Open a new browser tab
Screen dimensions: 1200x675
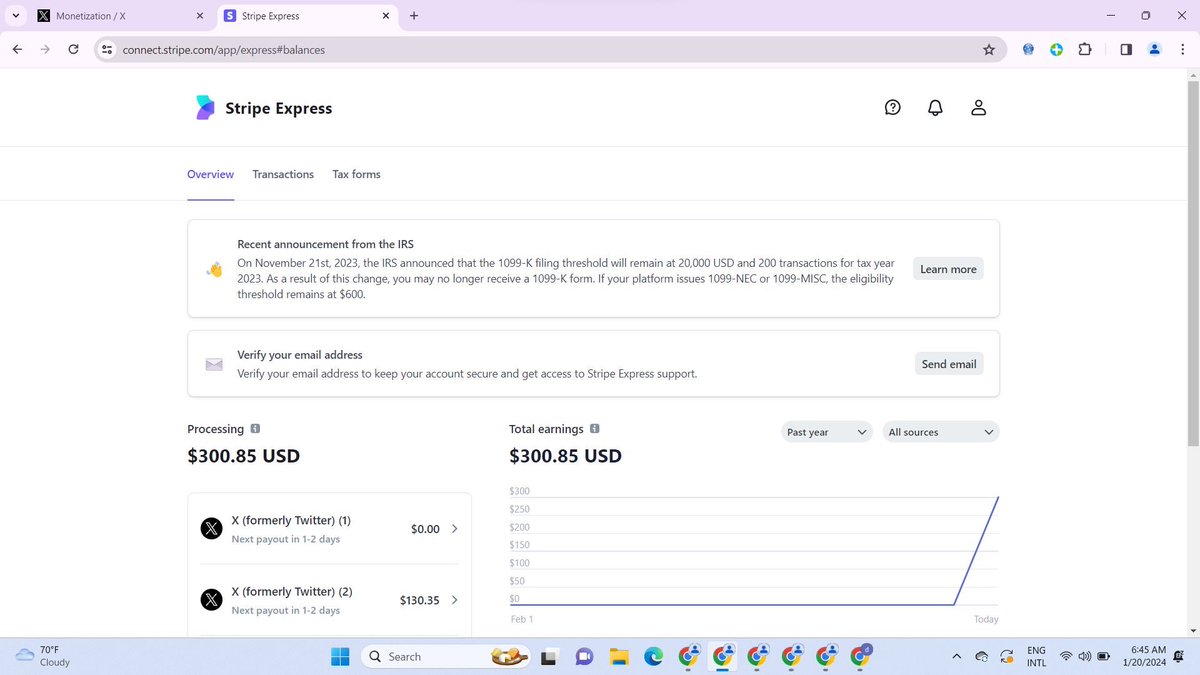414,16
